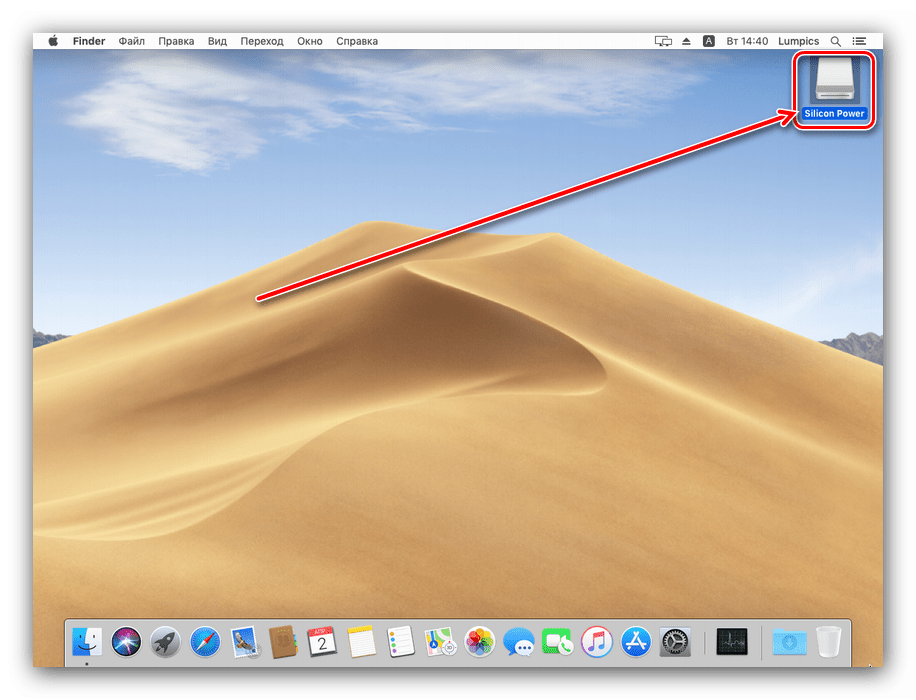916x700 pixels.
Task: Click the eject icon in menu bar
Action: pyautogui.click(x=687, y=41)
